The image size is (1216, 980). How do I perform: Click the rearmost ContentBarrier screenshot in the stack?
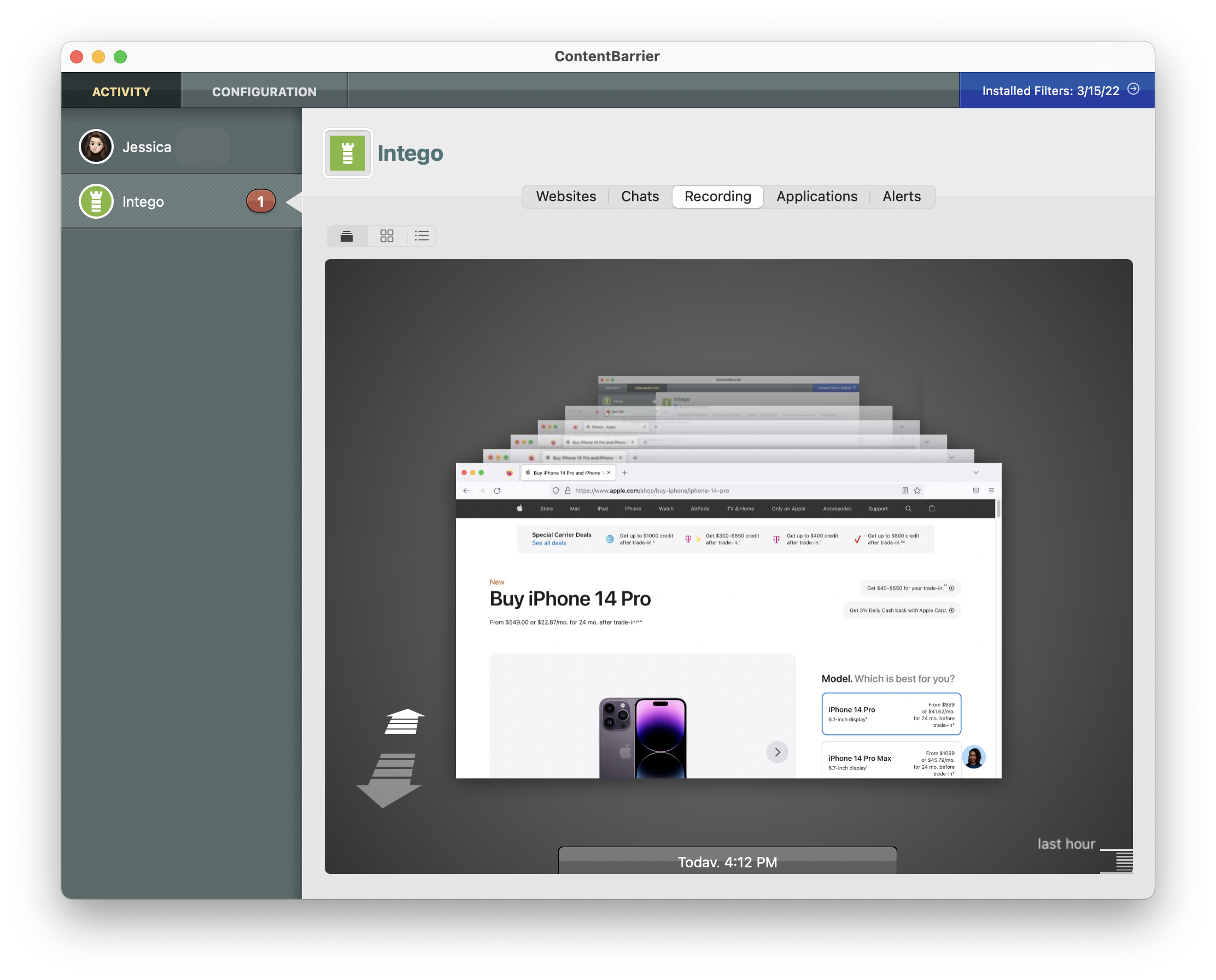[728, 391]
